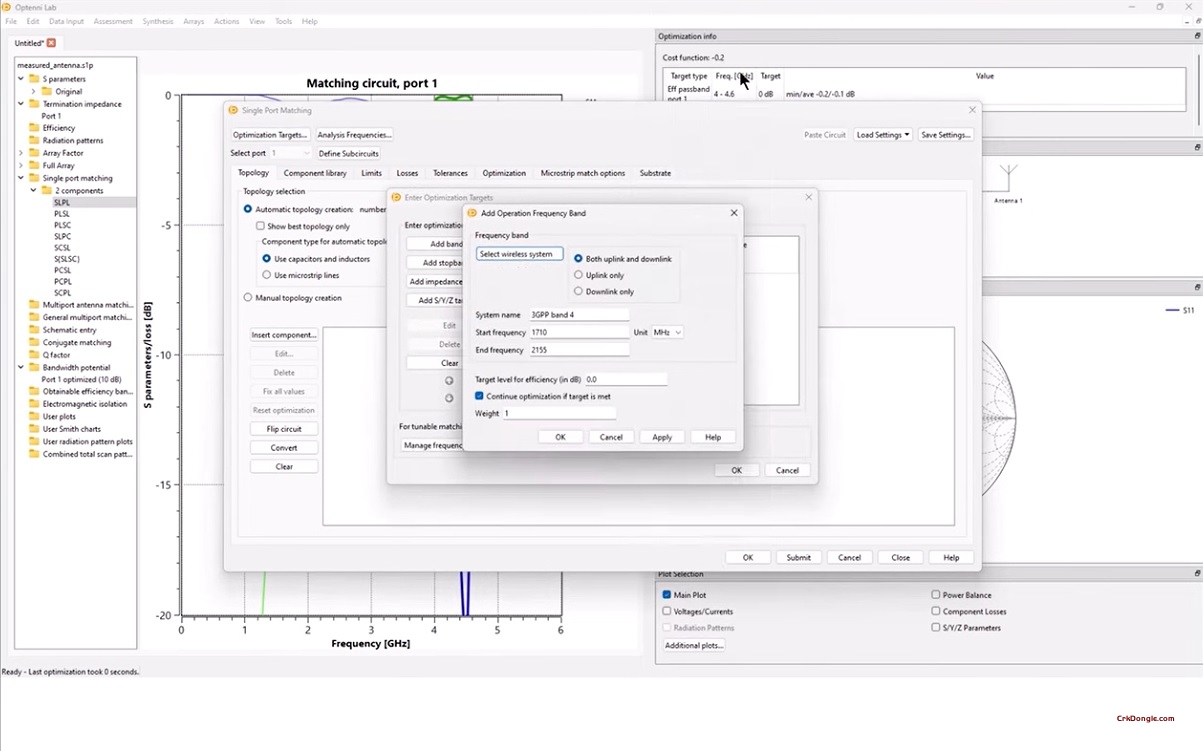The width and height of the screenshot is (1203, 751).
Task: Click the down arrow below the up arrow
Action: 449,396
